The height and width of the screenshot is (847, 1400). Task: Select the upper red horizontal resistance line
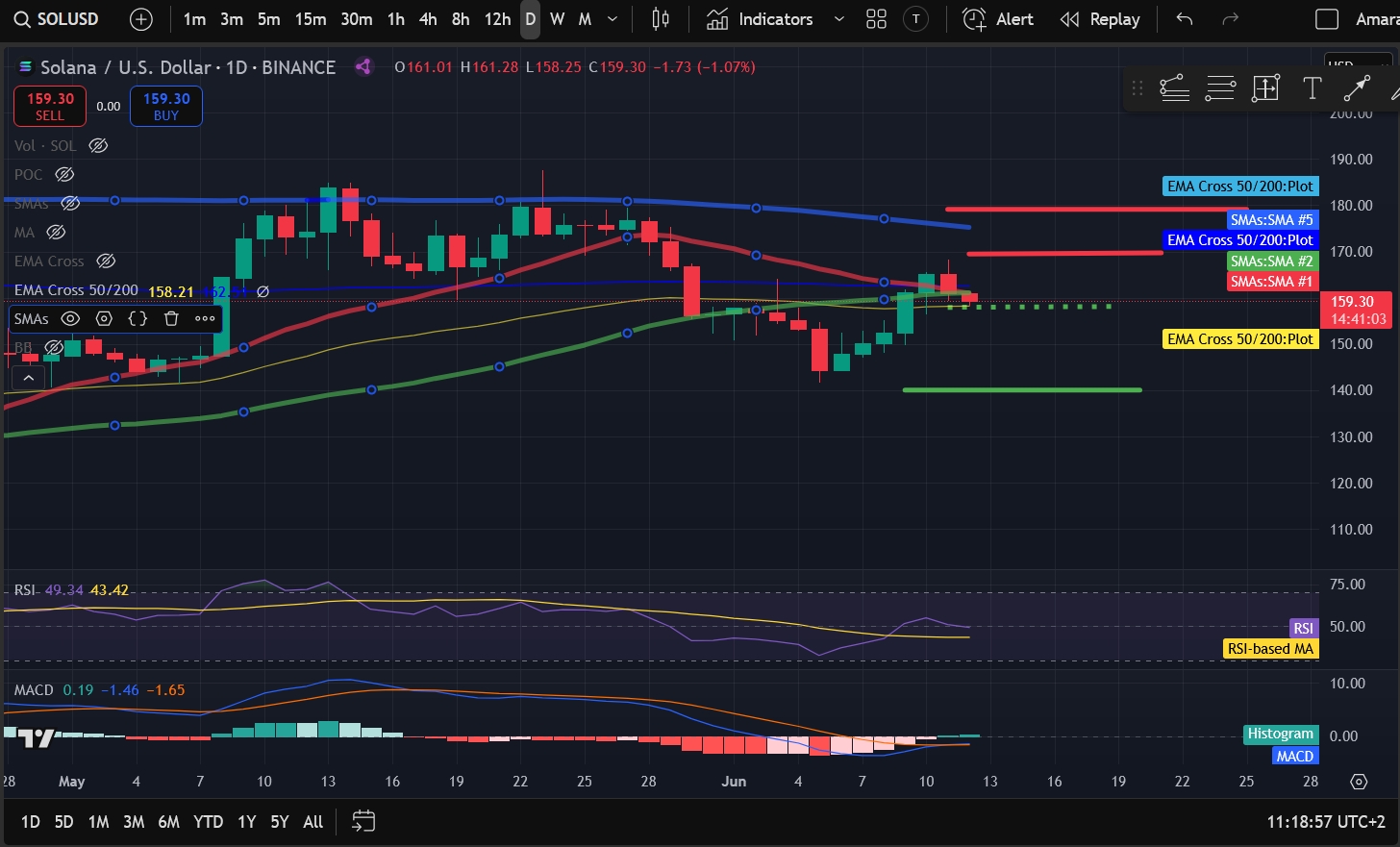[1096, 209]
